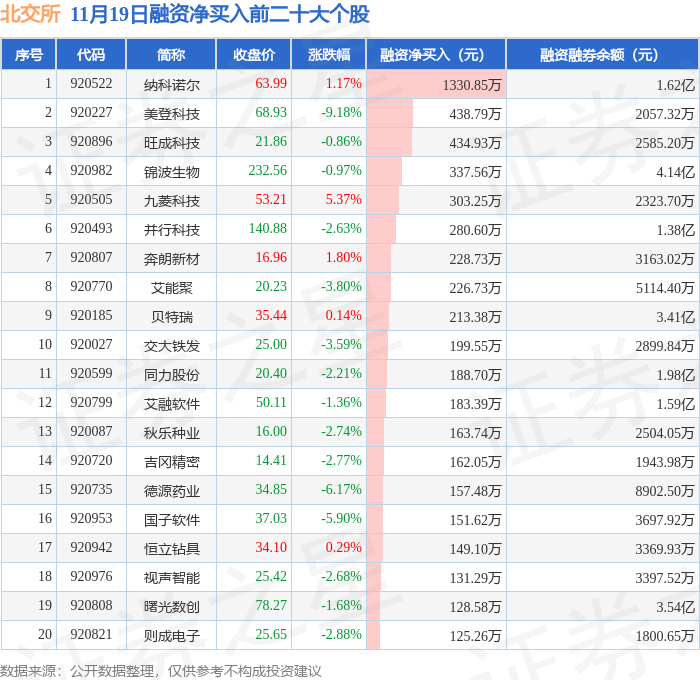Select stock name 奔朗新材
700x680 pixels.
click(171, 259)
